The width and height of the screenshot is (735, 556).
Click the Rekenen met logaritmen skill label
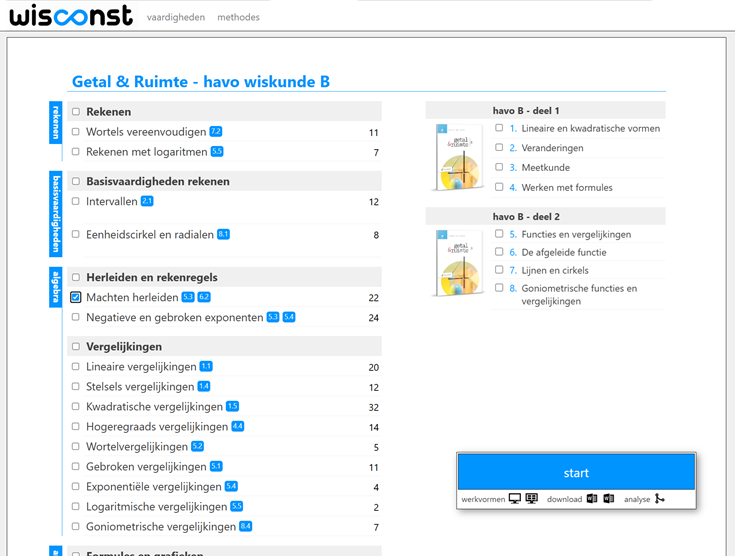tap(147, 152)
